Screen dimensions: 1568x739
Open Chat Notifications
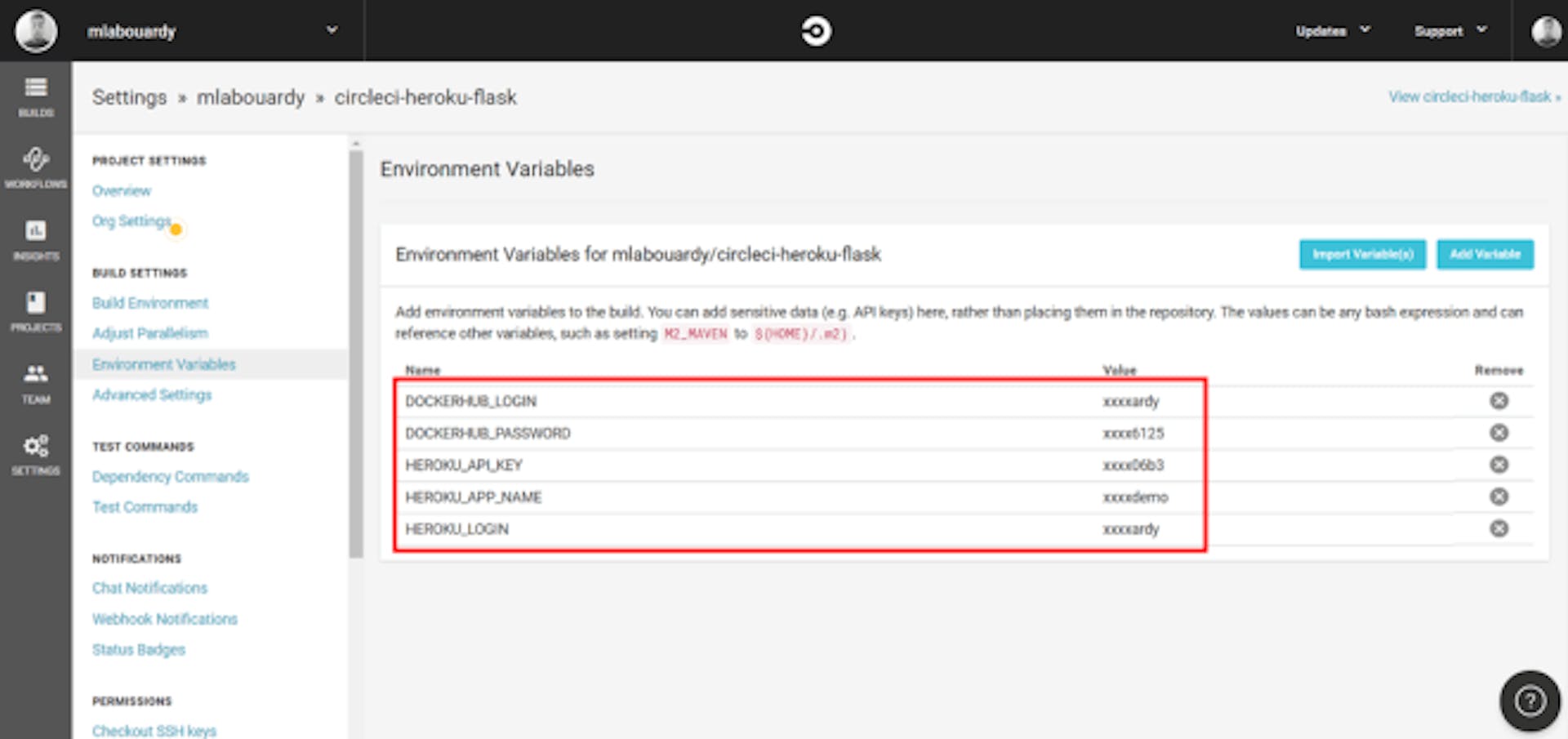pos(149,588)
